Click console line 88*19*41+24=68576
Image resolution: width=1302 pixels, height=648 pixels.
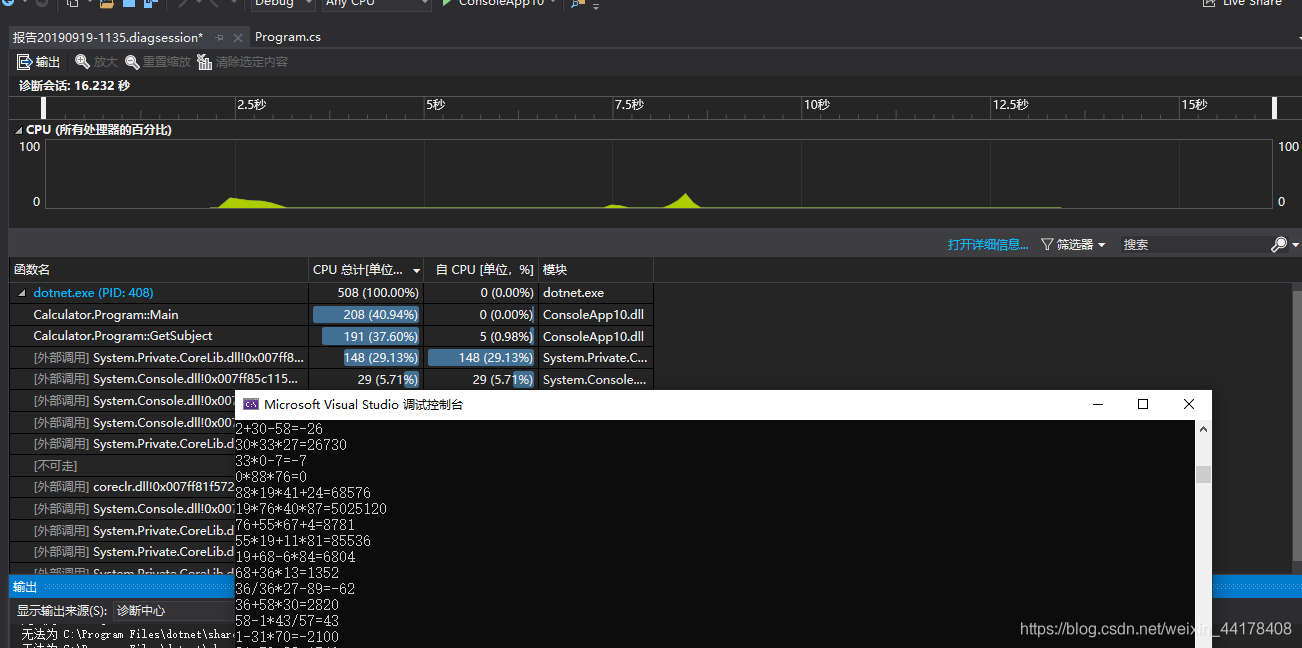click(x=303, y=493)
